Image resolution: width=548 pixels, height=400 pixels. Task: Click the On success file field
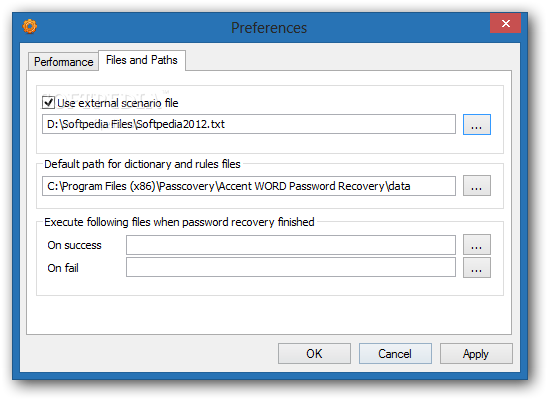[291, 245]
